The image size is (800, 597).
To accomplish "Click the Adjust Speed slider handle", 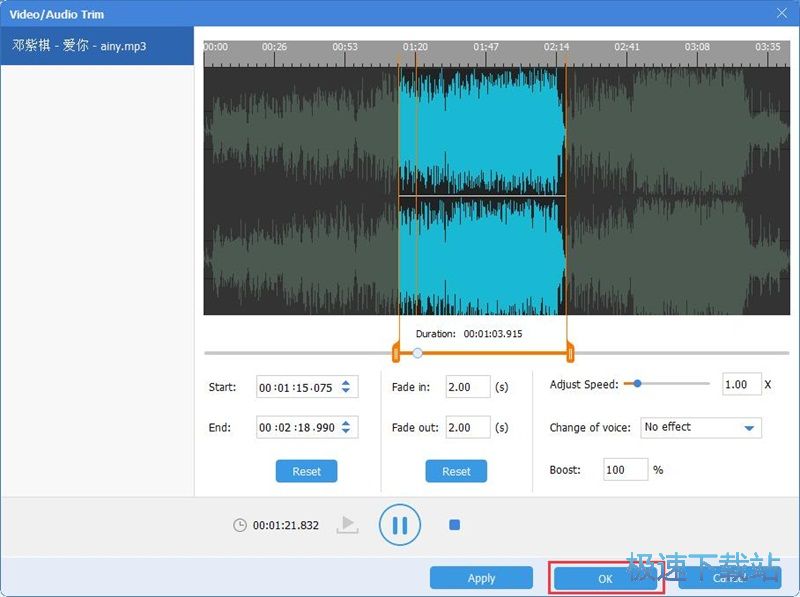I will [637, 384].
